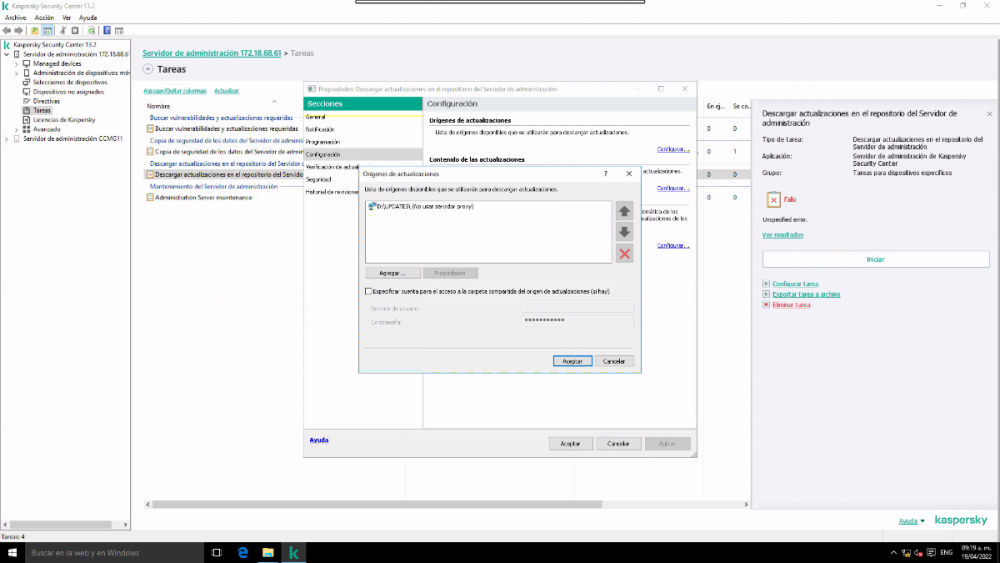This screenshot has height=563, width=1000.
Task: Click Cancelar in the Propiedades window
Action: 618,443
